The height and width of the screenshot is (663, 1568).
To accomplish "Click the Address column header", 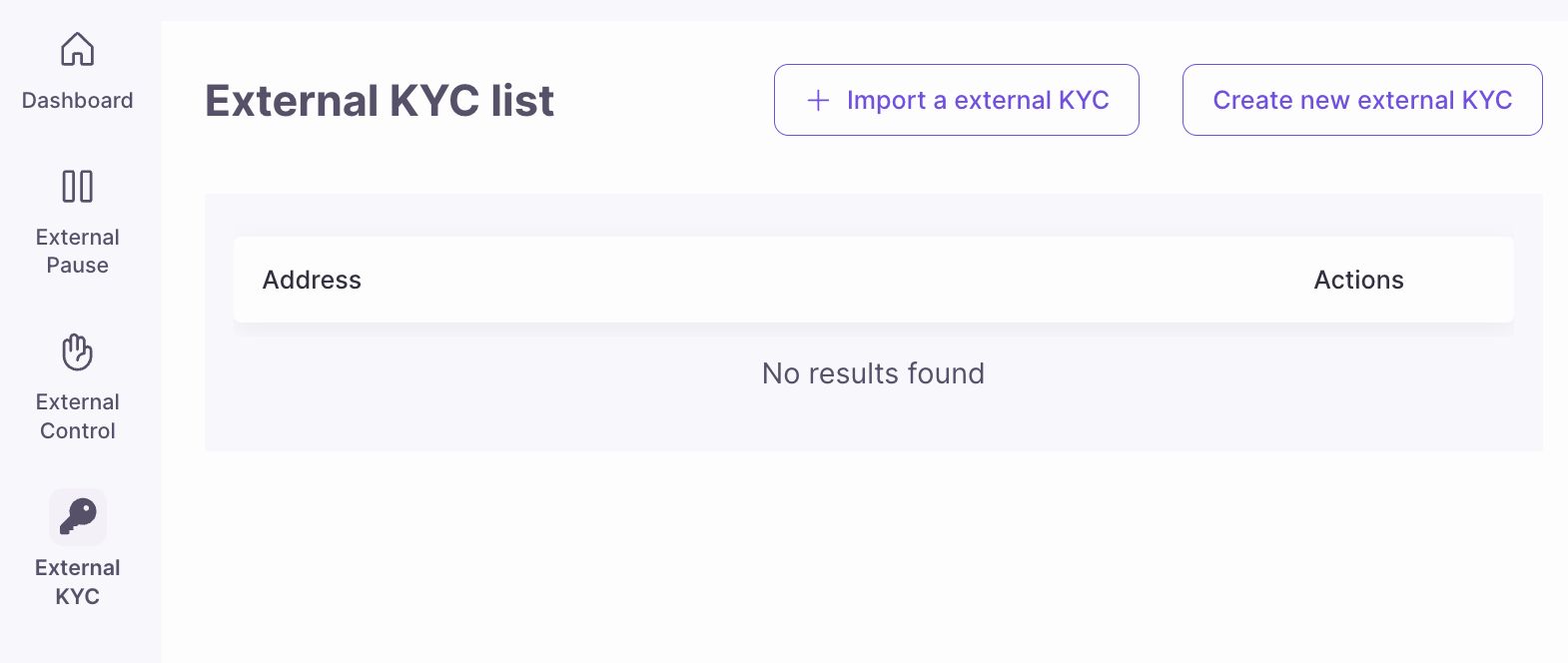I will [312, 281].
